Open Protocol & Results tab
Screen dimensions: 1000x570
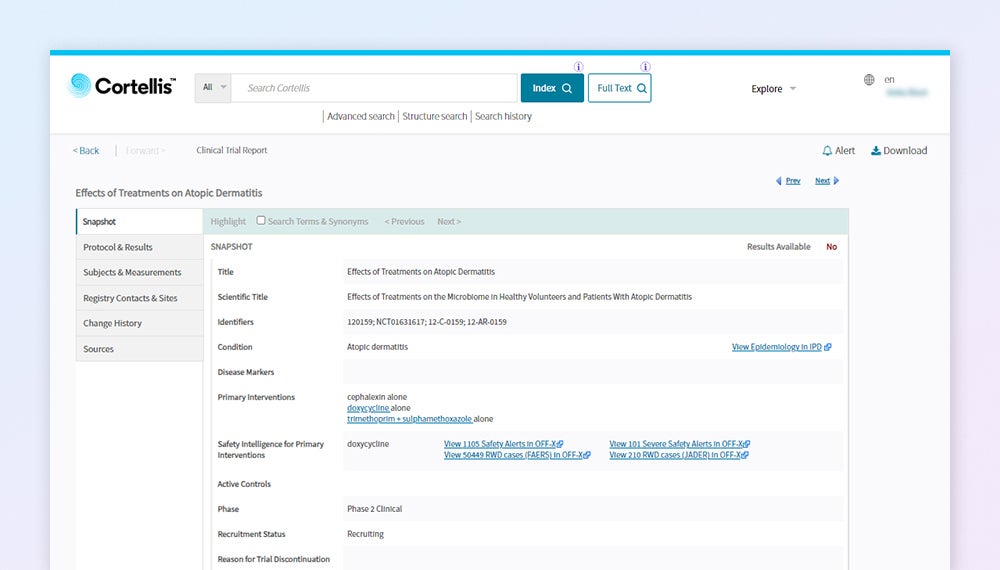pyautogui.click(x=118, y=247)
